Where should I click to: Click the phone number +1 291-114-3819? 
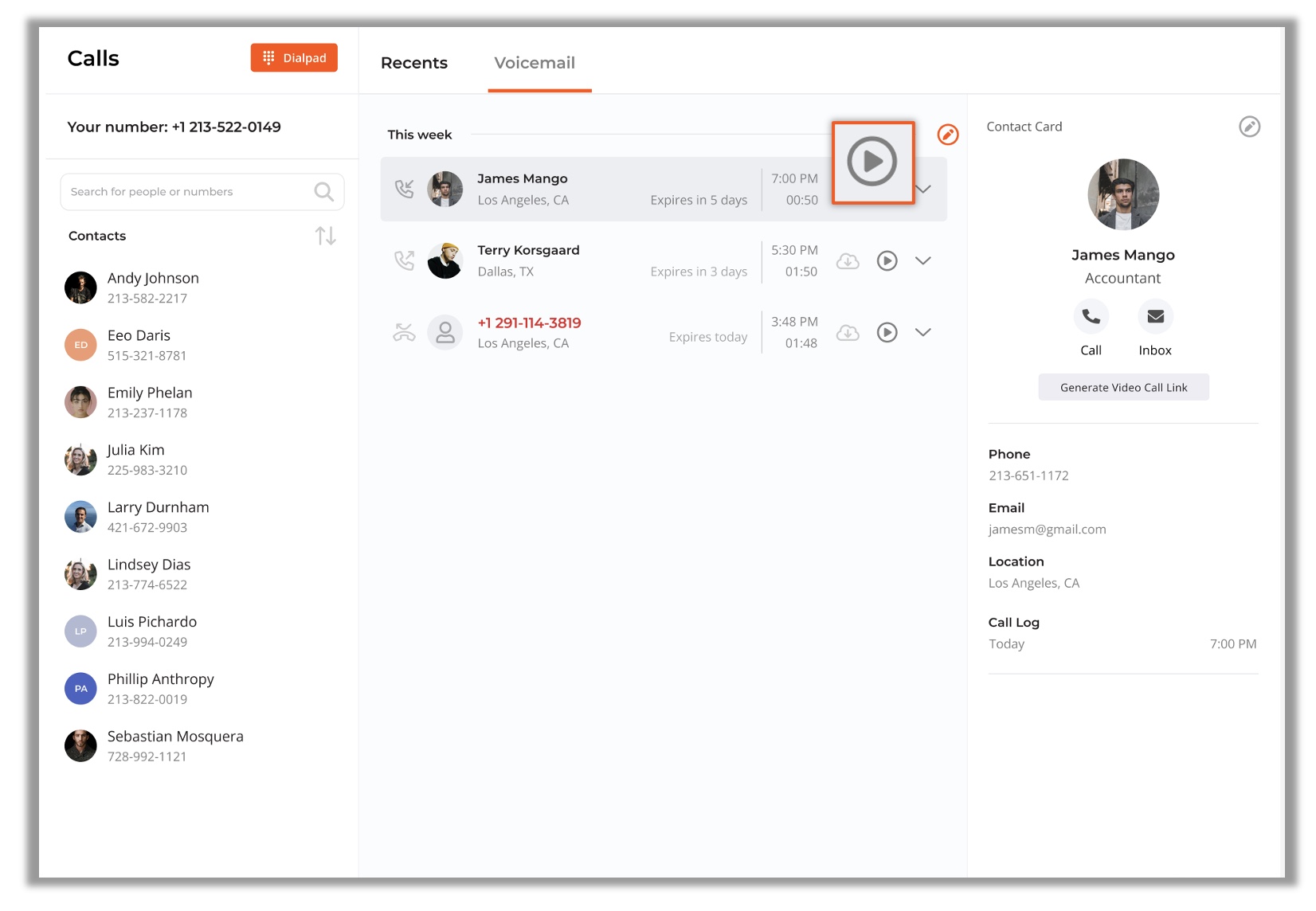click(x=529, y=323)
